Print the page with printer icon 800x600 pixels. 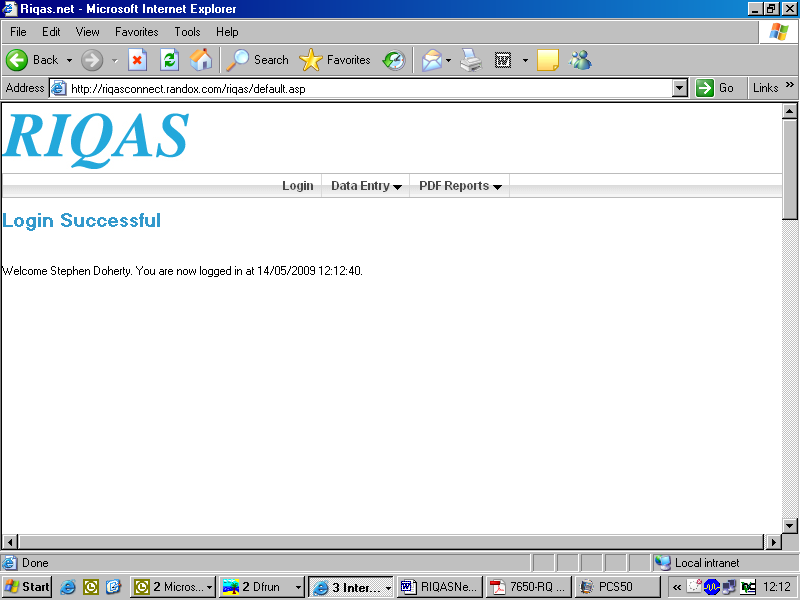coord(471,60)
